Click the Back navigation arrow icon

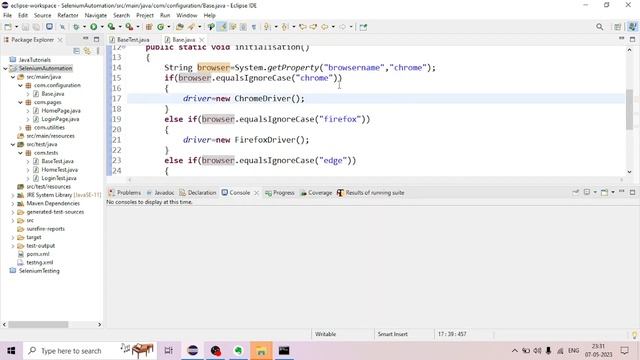coord(325,27)
